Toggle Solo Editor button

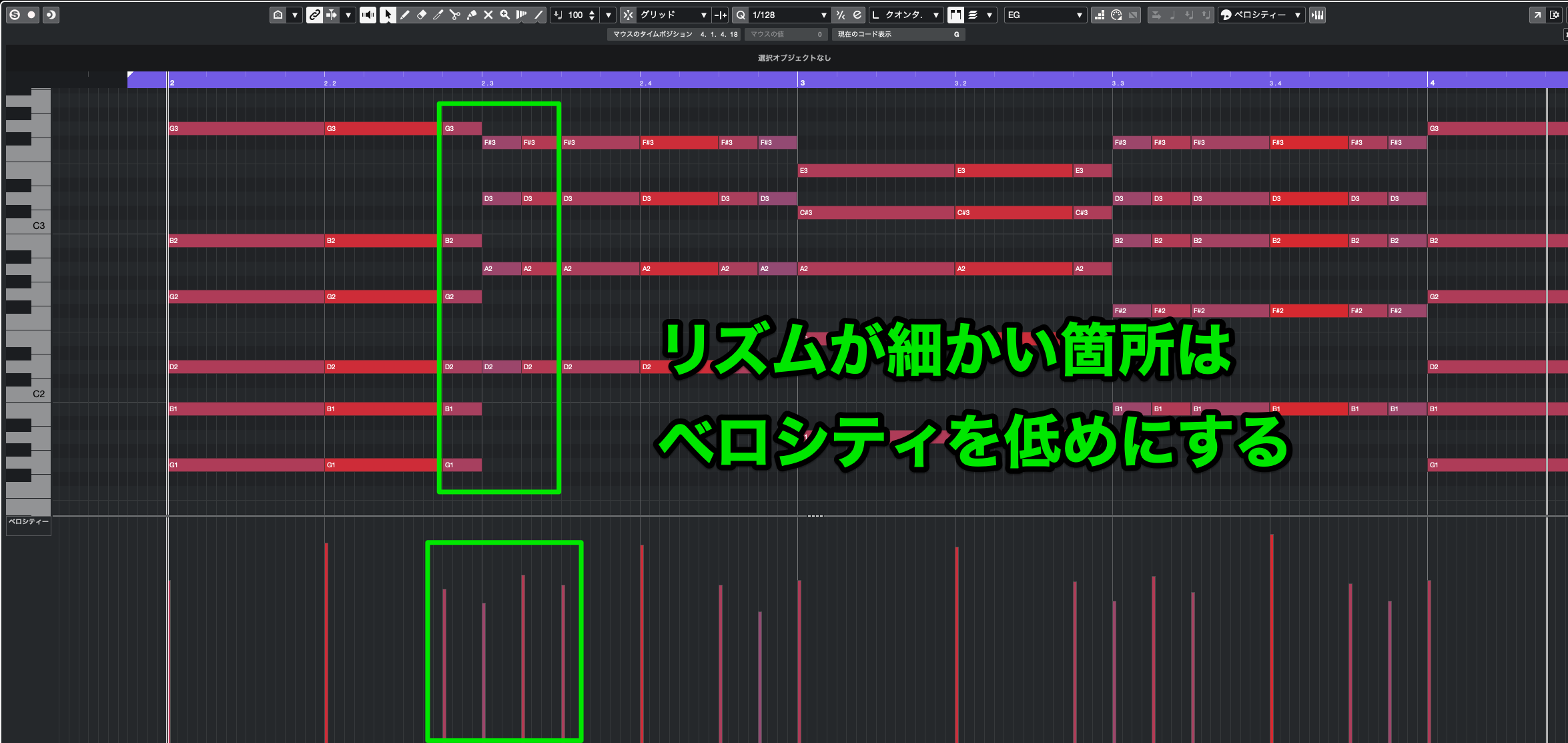click(15, 15)
